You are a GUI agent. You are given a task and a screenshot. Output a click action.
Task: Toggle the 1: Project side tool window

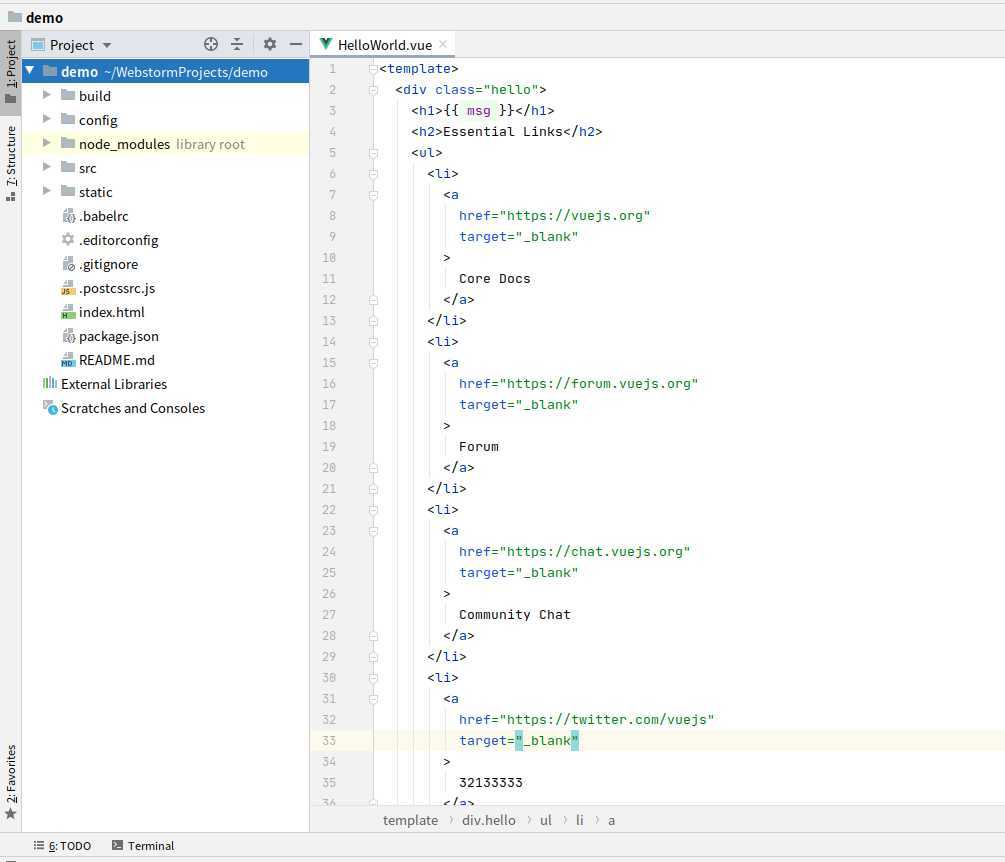coord(10,72)
